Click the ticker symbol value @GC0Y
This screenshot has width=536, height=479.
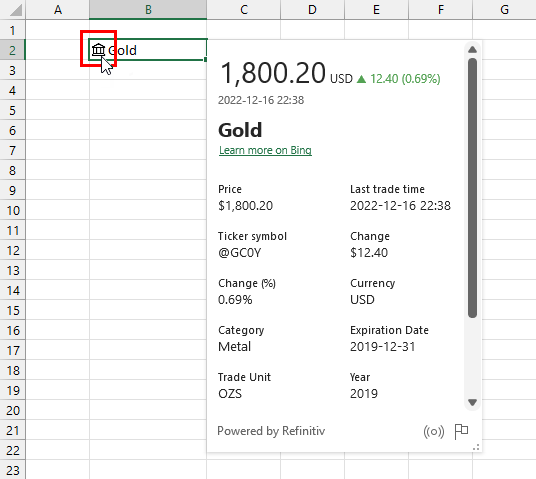coord(240,253)
